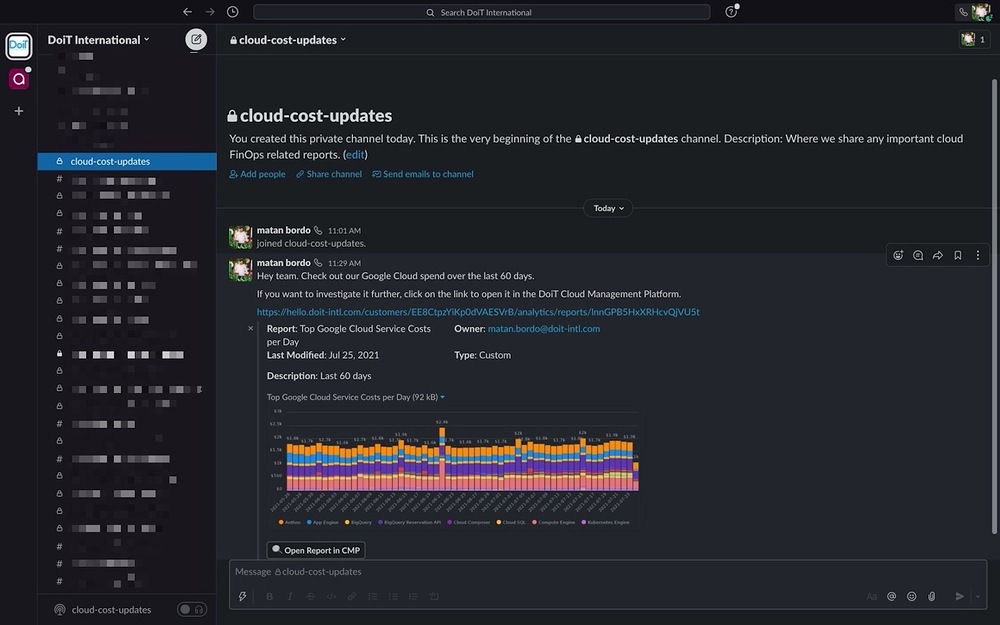
Task: View channel members count button
Action: [974, 40]
